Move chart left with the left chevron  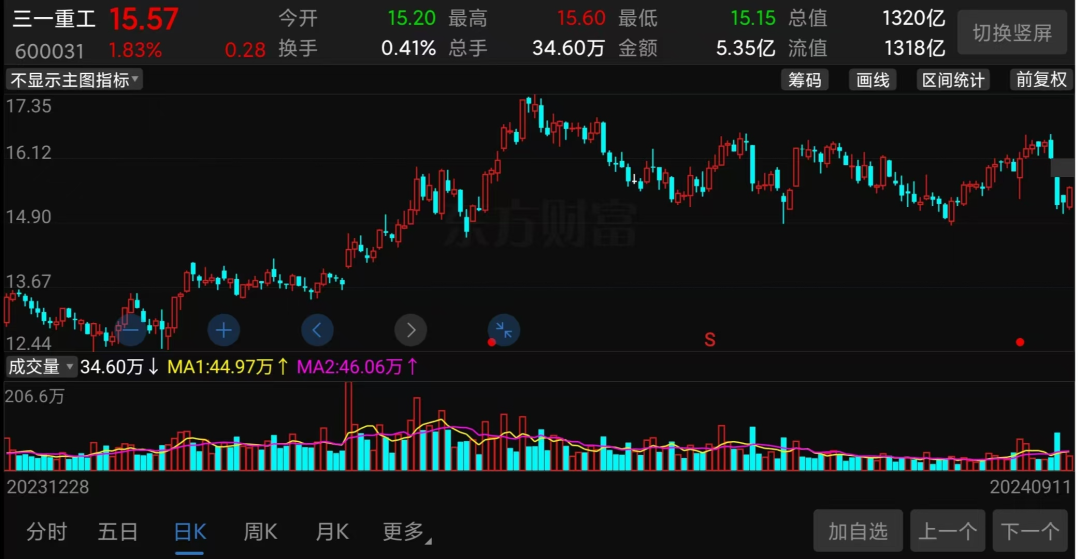click(x=317, y=330)
